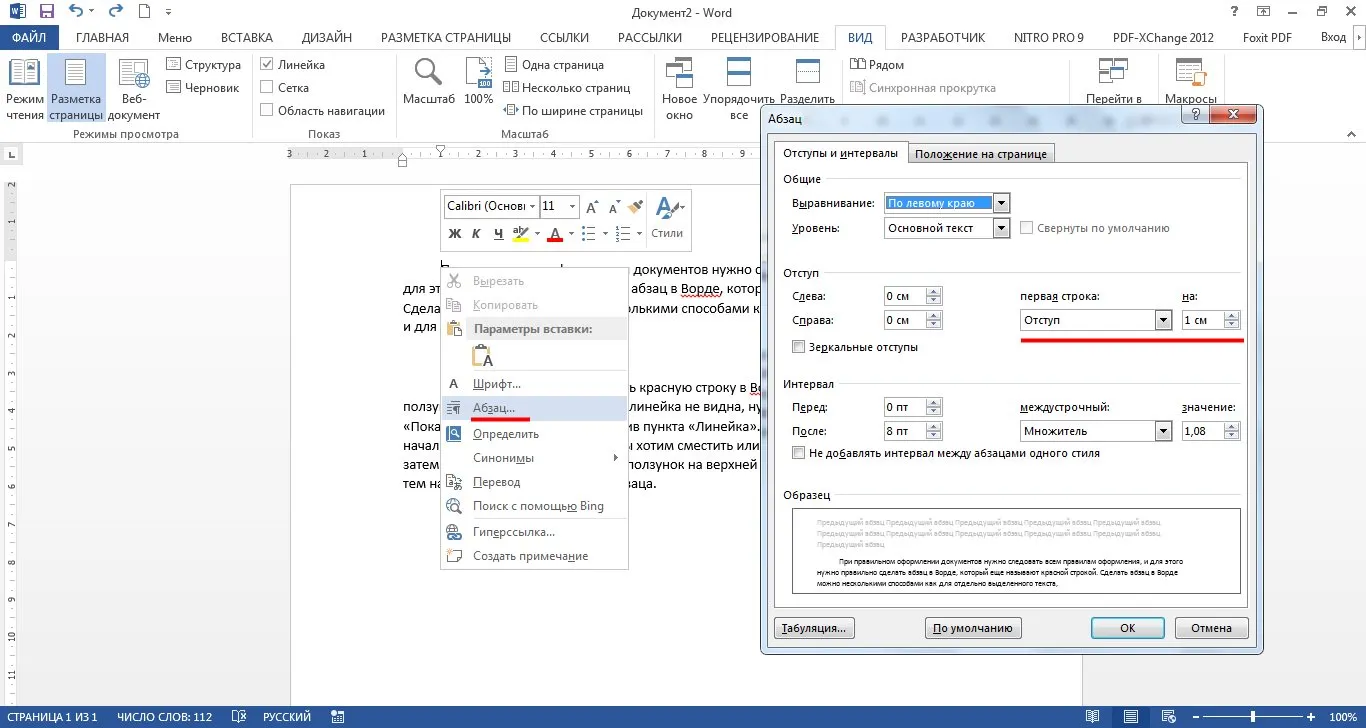Toggle italic К in mini toolbar
This screenshot has width=1366, height=728.
point(477,233)
